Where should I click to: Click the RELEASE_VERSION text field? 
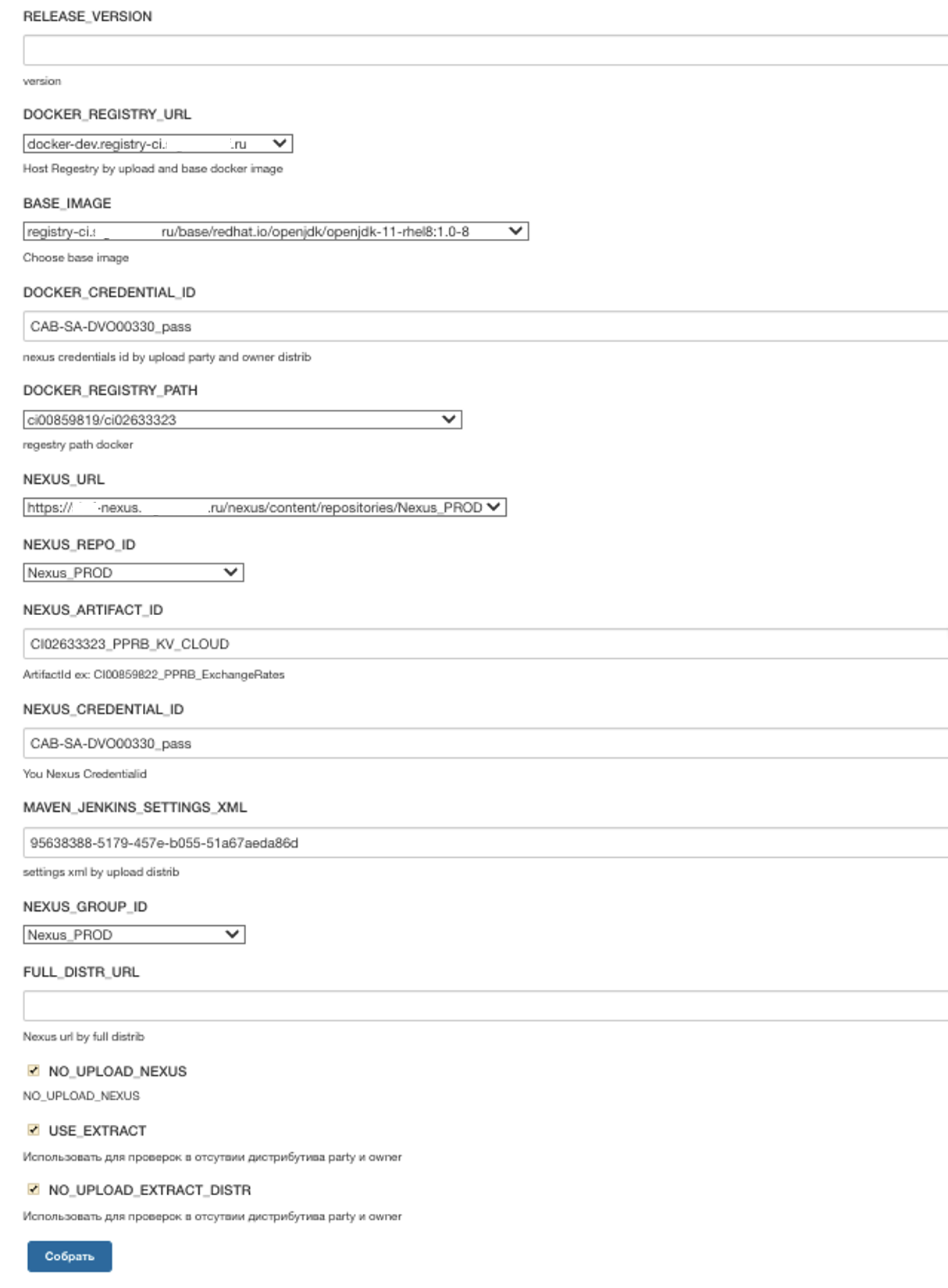484,50
